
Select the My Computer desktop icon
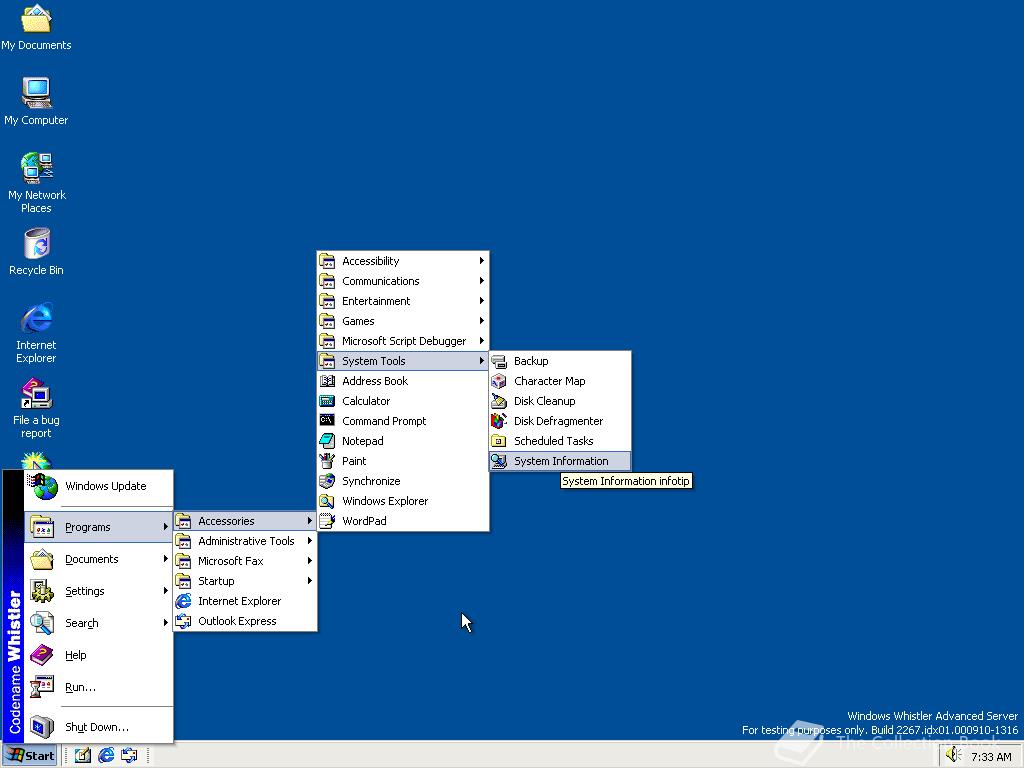(36, 101)
